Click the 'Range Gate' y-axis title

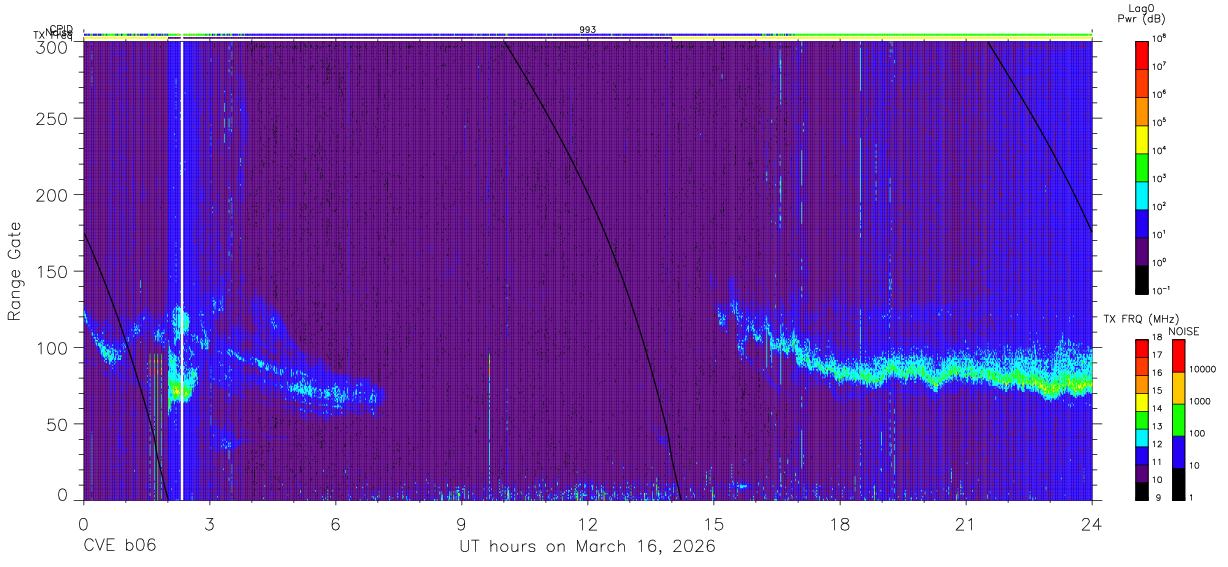click(16, 271)
